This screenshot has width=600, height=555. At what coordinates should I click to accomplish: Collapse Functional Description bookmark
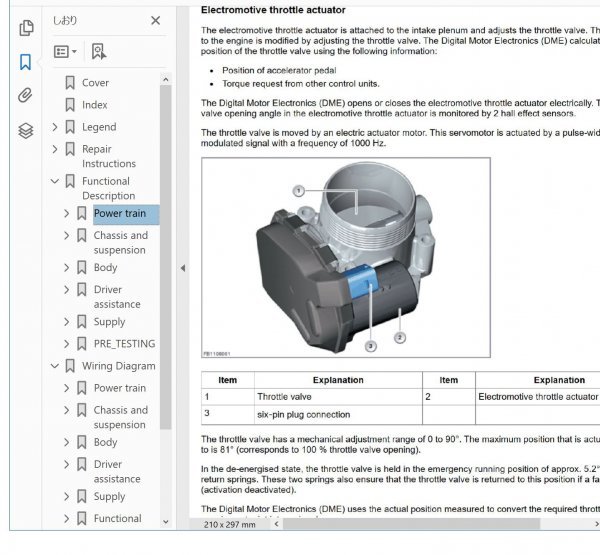pos(55,181)
